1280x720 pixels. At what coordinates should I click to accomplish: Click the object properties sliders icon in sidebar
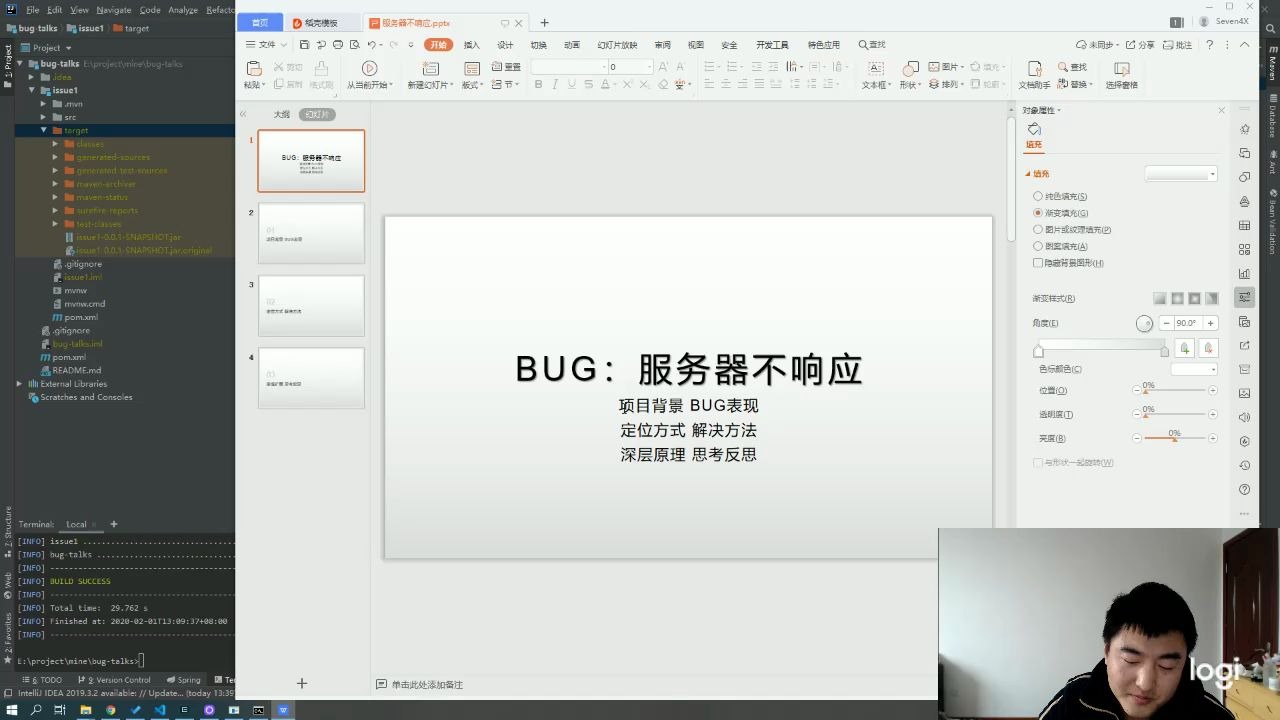tap(1244, 297)
